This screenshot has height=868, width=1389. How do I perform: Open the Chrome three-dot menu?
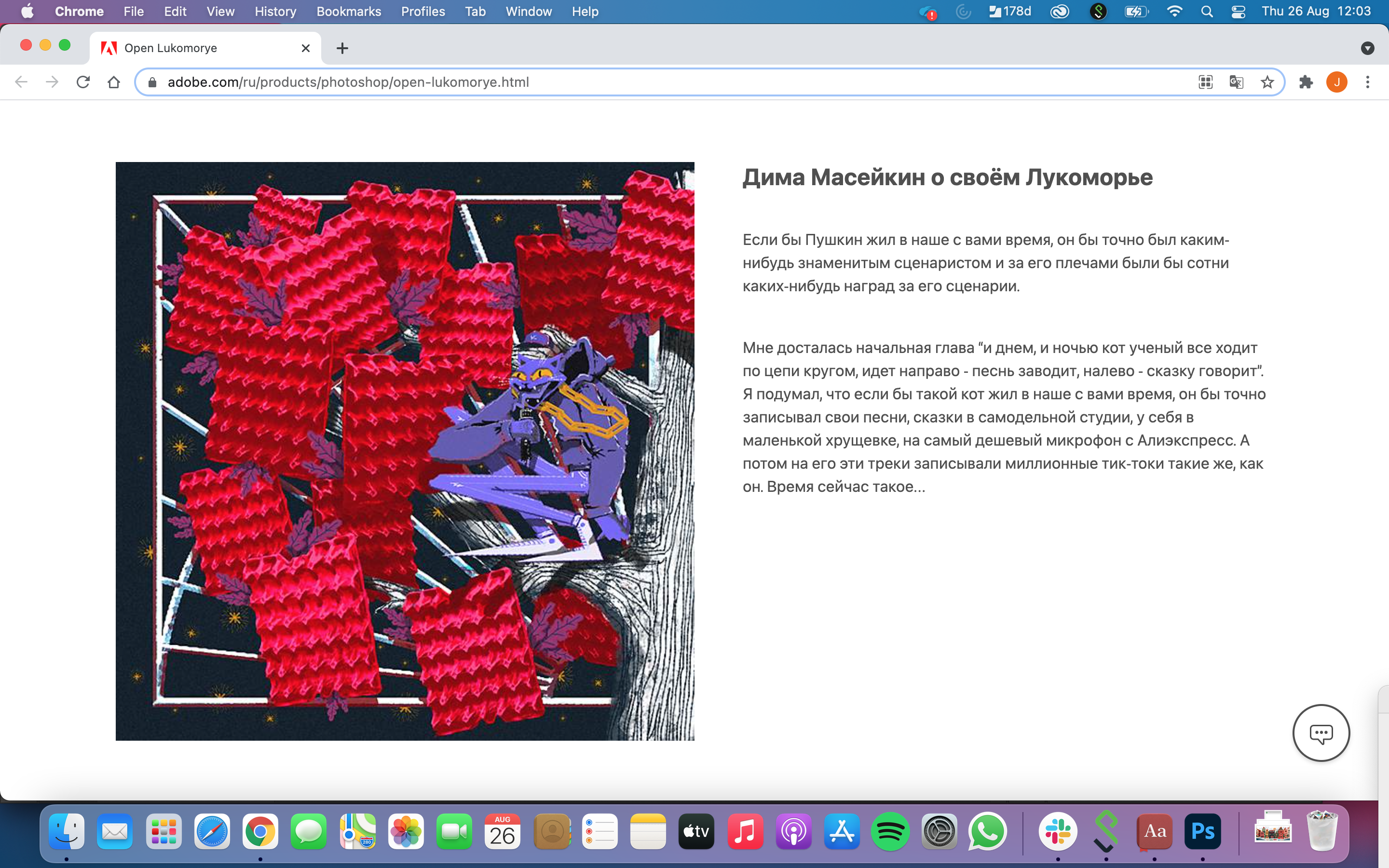[x=1368, y=82]
